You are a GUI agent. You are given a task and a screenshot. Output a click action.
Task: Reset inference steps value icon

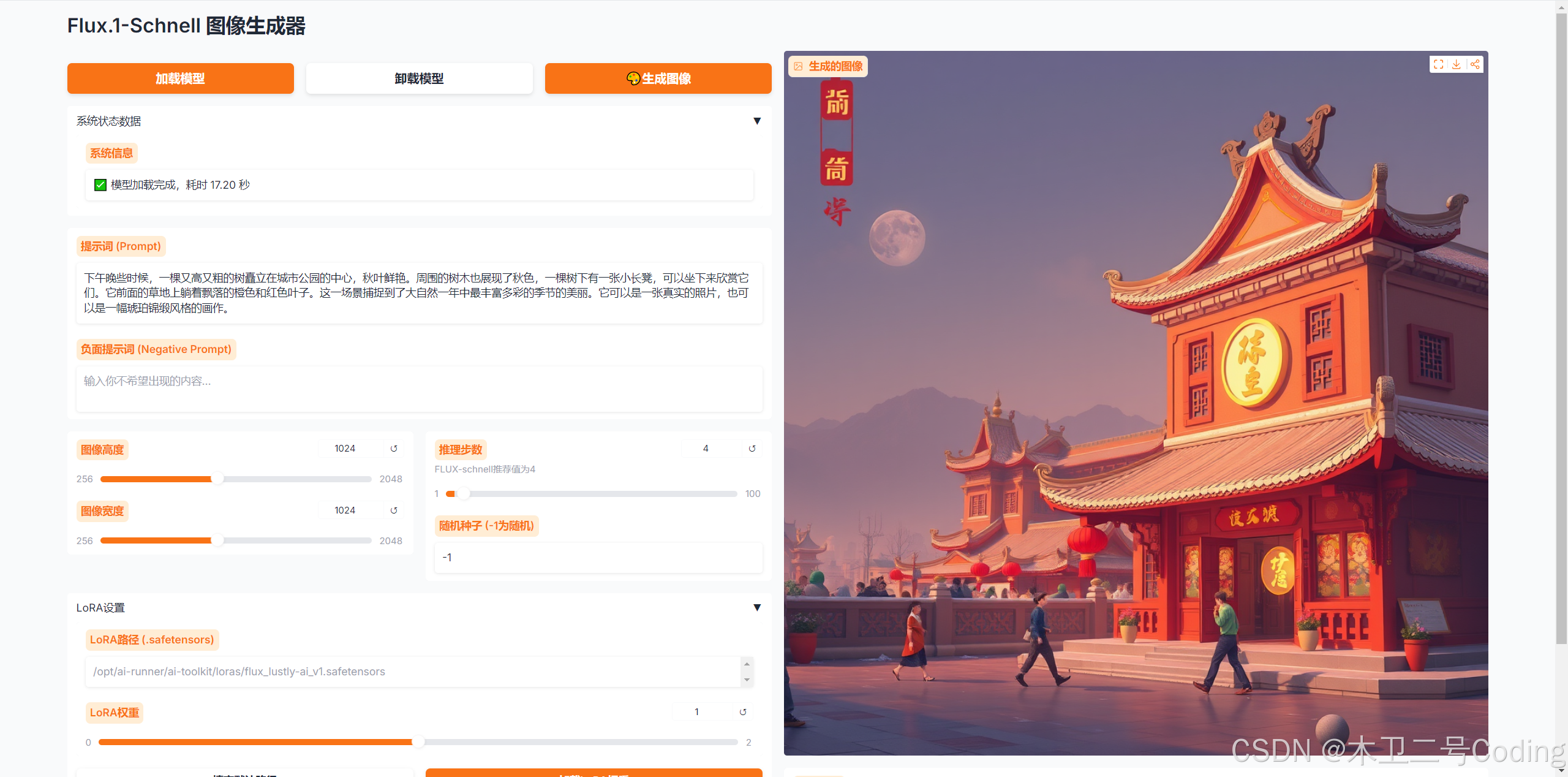coord(752,449)
